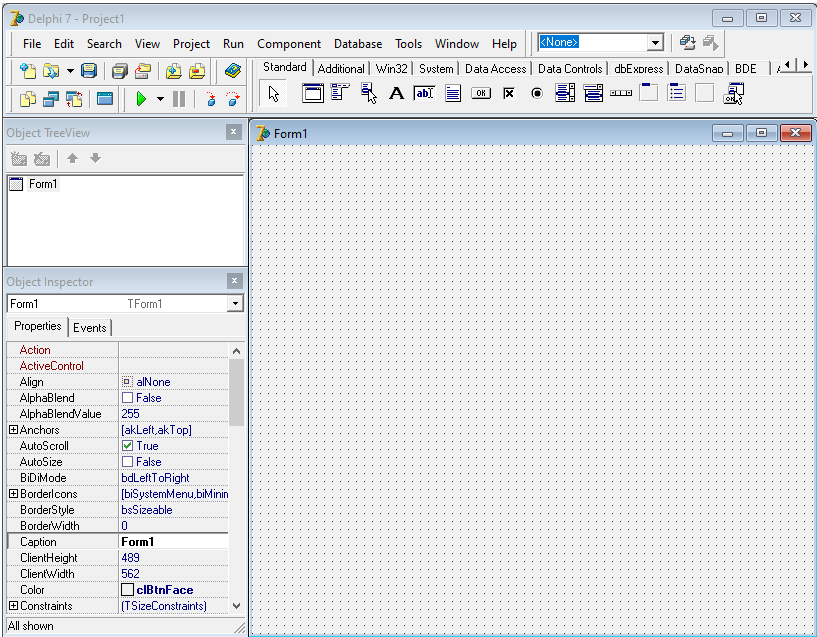This screenshot has height=637, width=817.
Task: Click the View Unit icon
Action: click(28, 98)
